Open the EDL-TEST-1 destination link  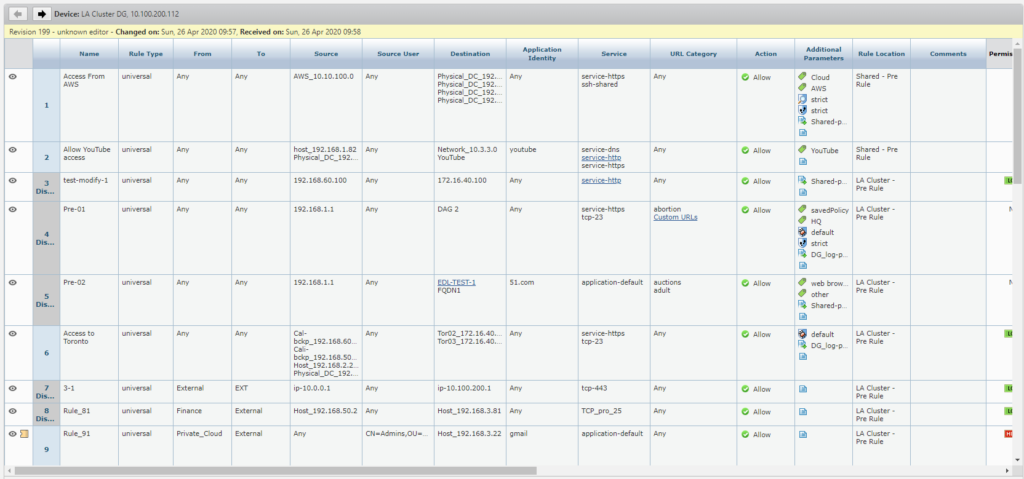coord(456,283)
